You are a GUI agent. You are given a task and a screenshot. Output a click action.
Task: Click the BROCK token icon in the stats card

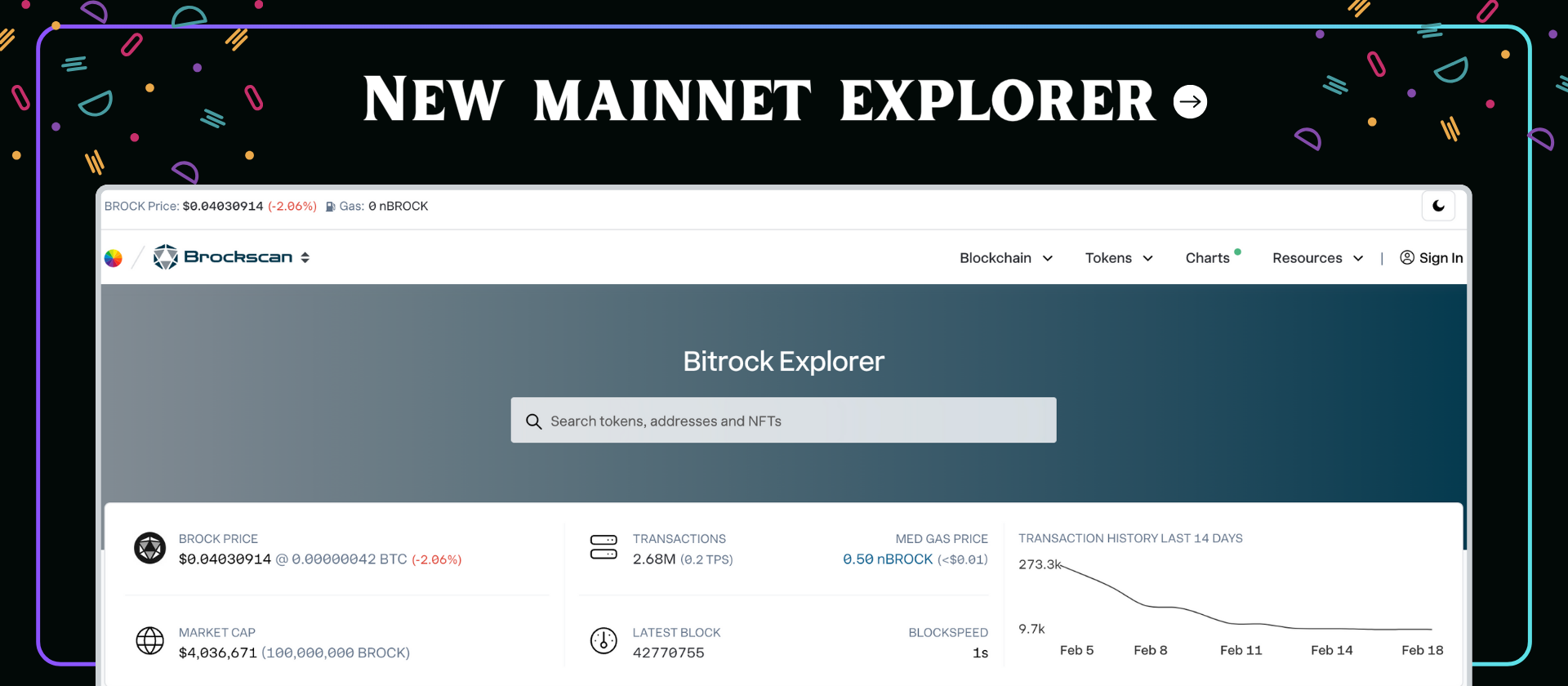(x=149, y=548)
